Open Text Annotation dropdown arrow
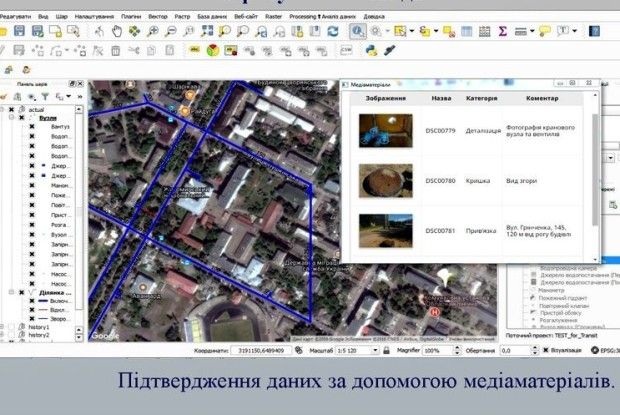 pyautogui.click(x=575, y=31)
